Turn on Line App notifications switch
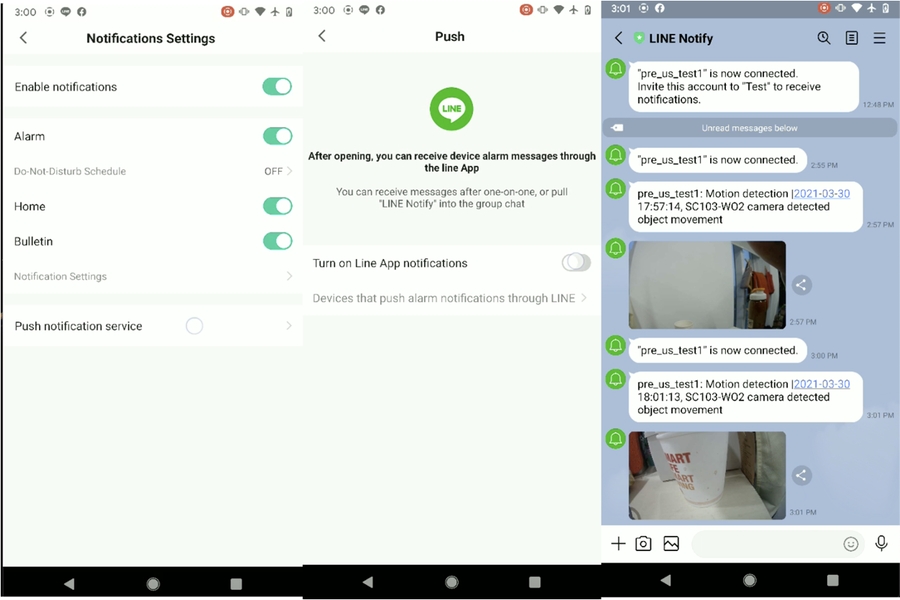The width and height of the screenshot is (900, 600). 576,263
